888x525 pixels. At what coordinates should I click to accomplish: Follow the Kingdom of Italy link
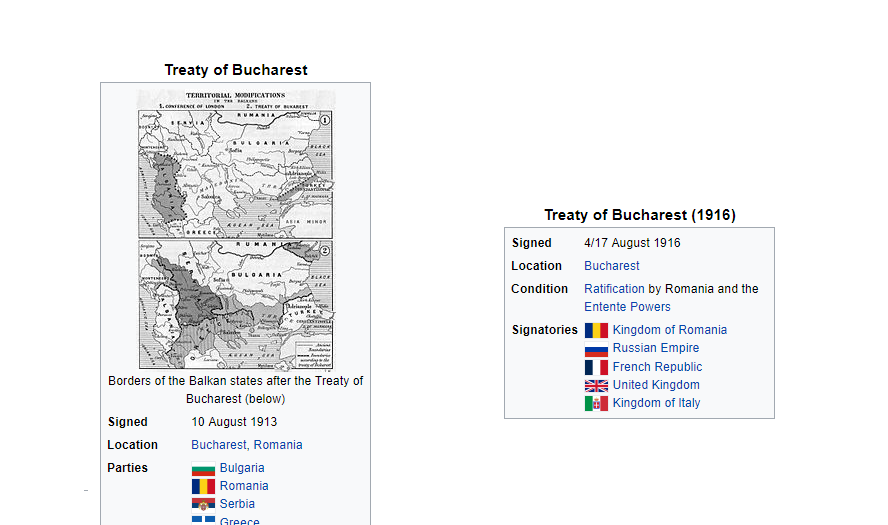tap(656, 403)
